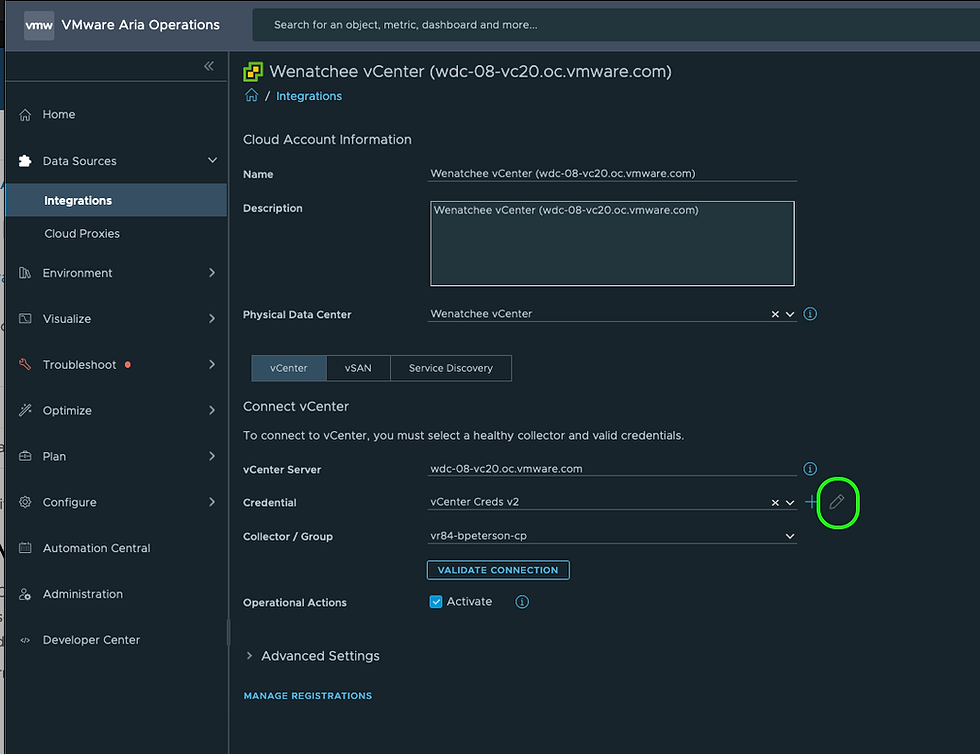Clear the Credential selection with X
Viewport: 980px width, 754px height.
point(775,503)
